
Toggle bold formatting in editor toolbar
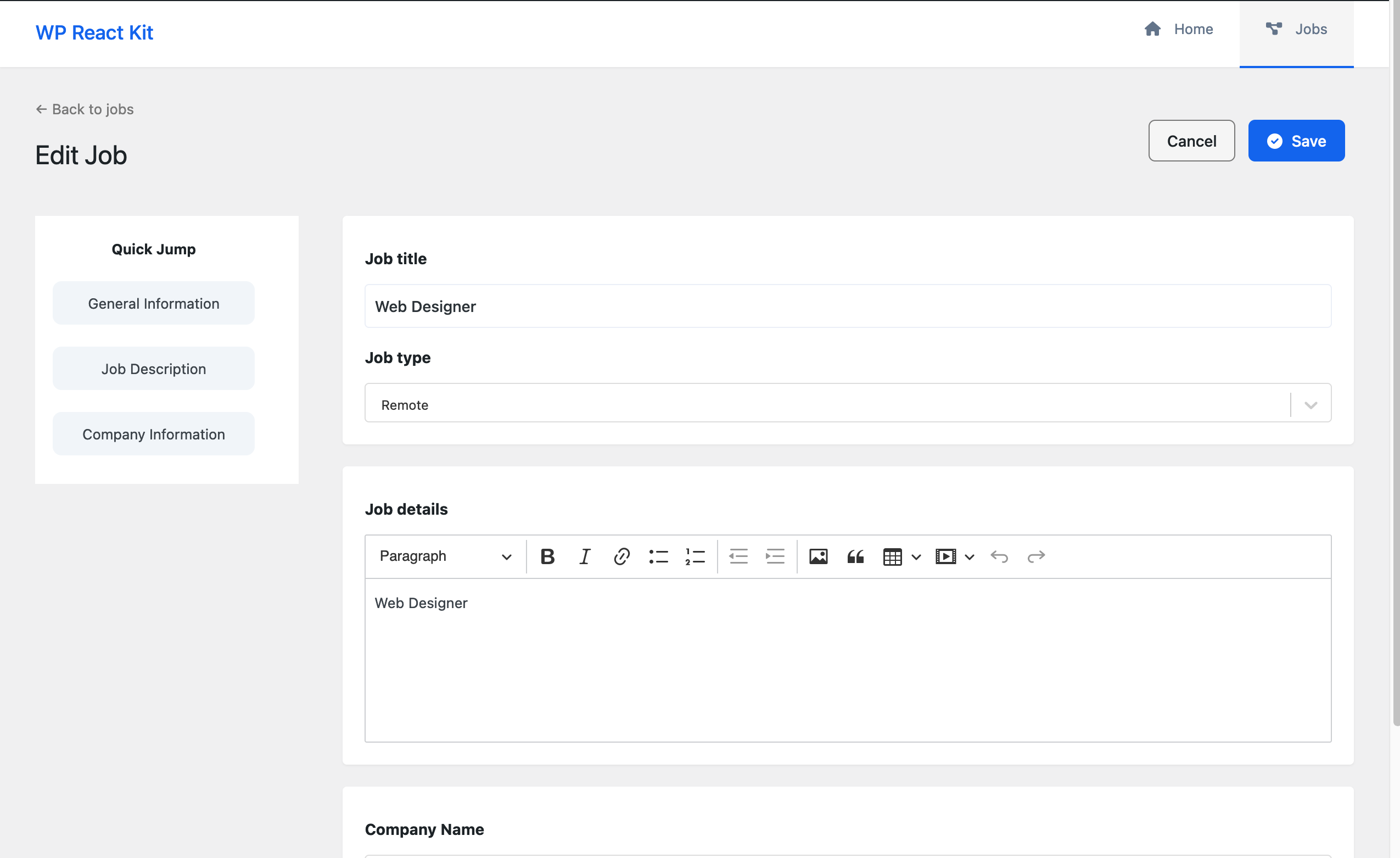point(547,556)
